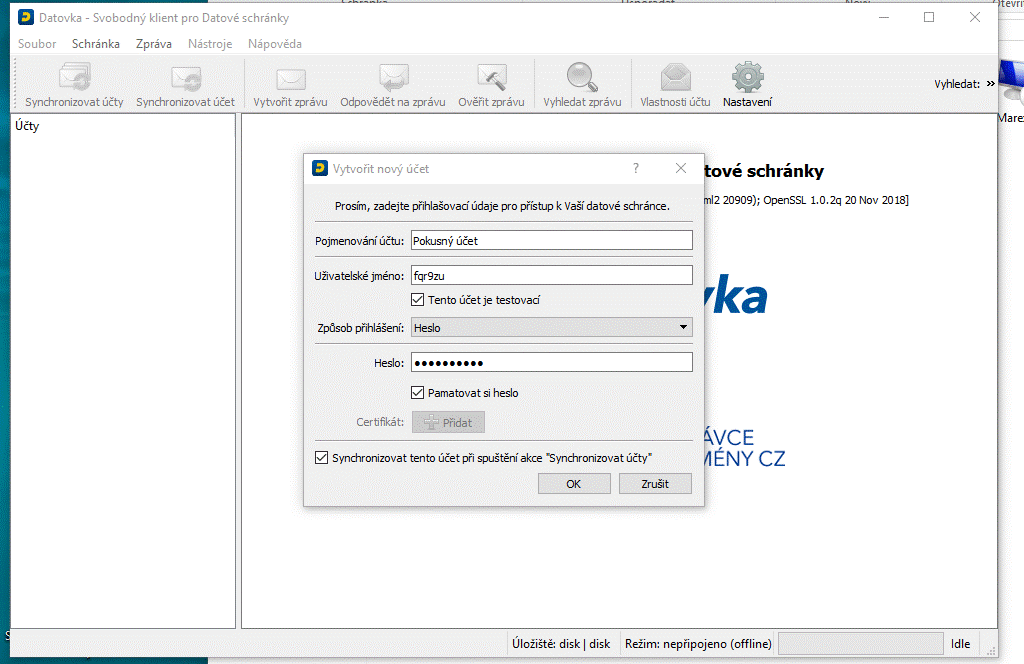This screenshot has height=664, width=1024.
Task: Click the Ověřit zprávu icon
Action: 492,78
